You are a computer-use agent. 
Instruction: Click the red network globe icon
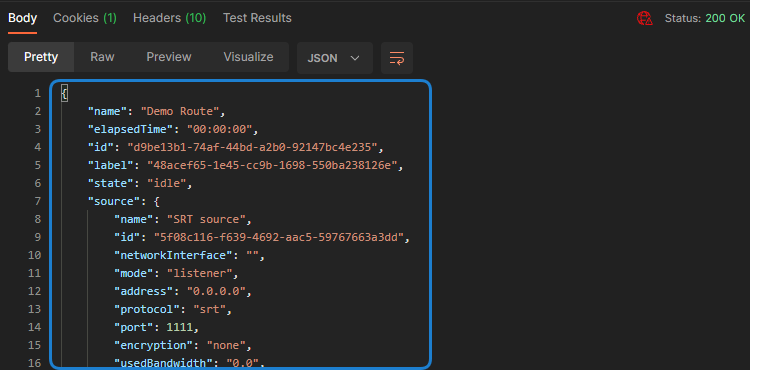point(645,19)
